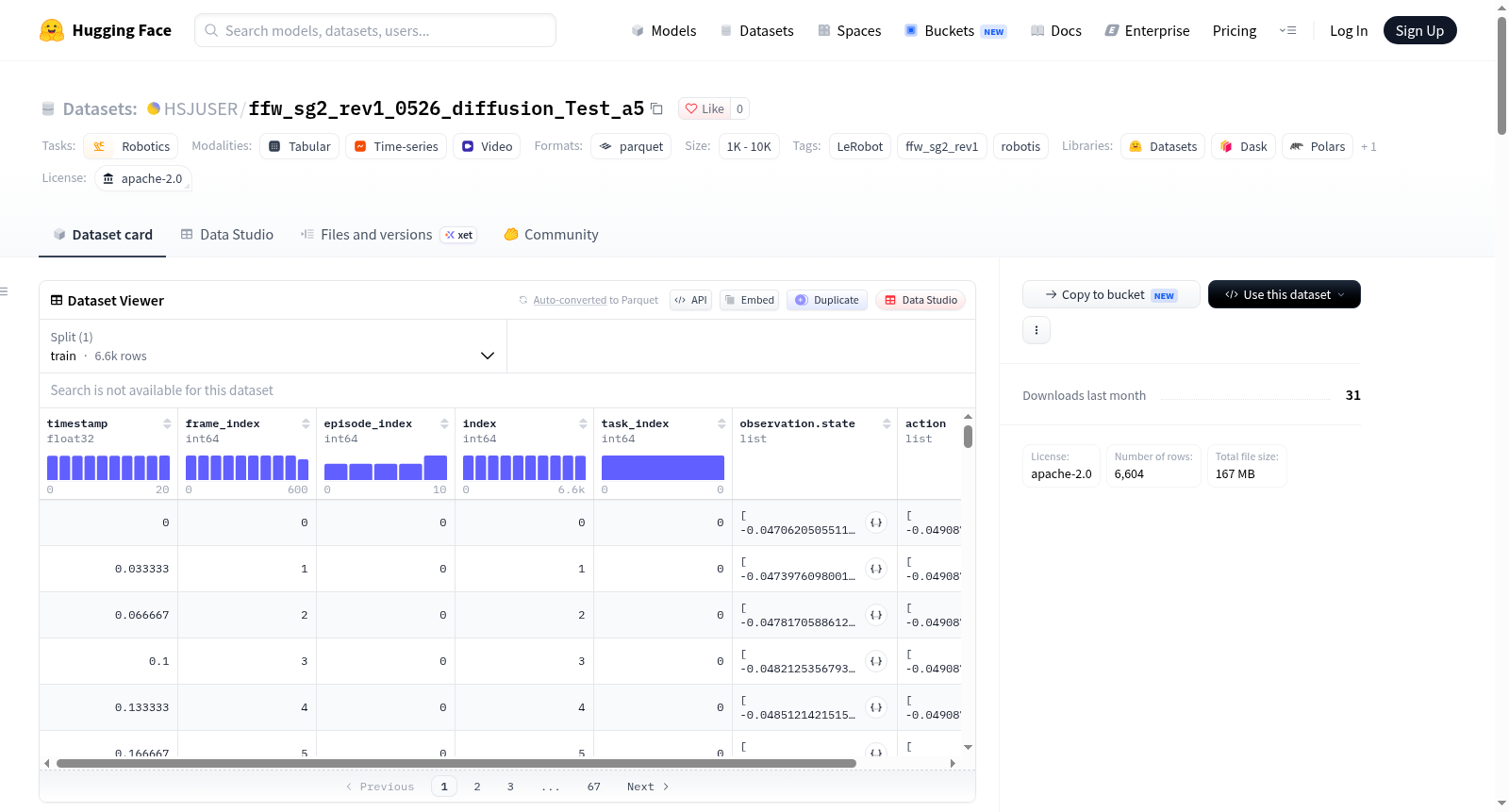This screenshot has width=1509, height=812.
Task: Go to page 2 of the viewer
Action: tap(477, 787)
